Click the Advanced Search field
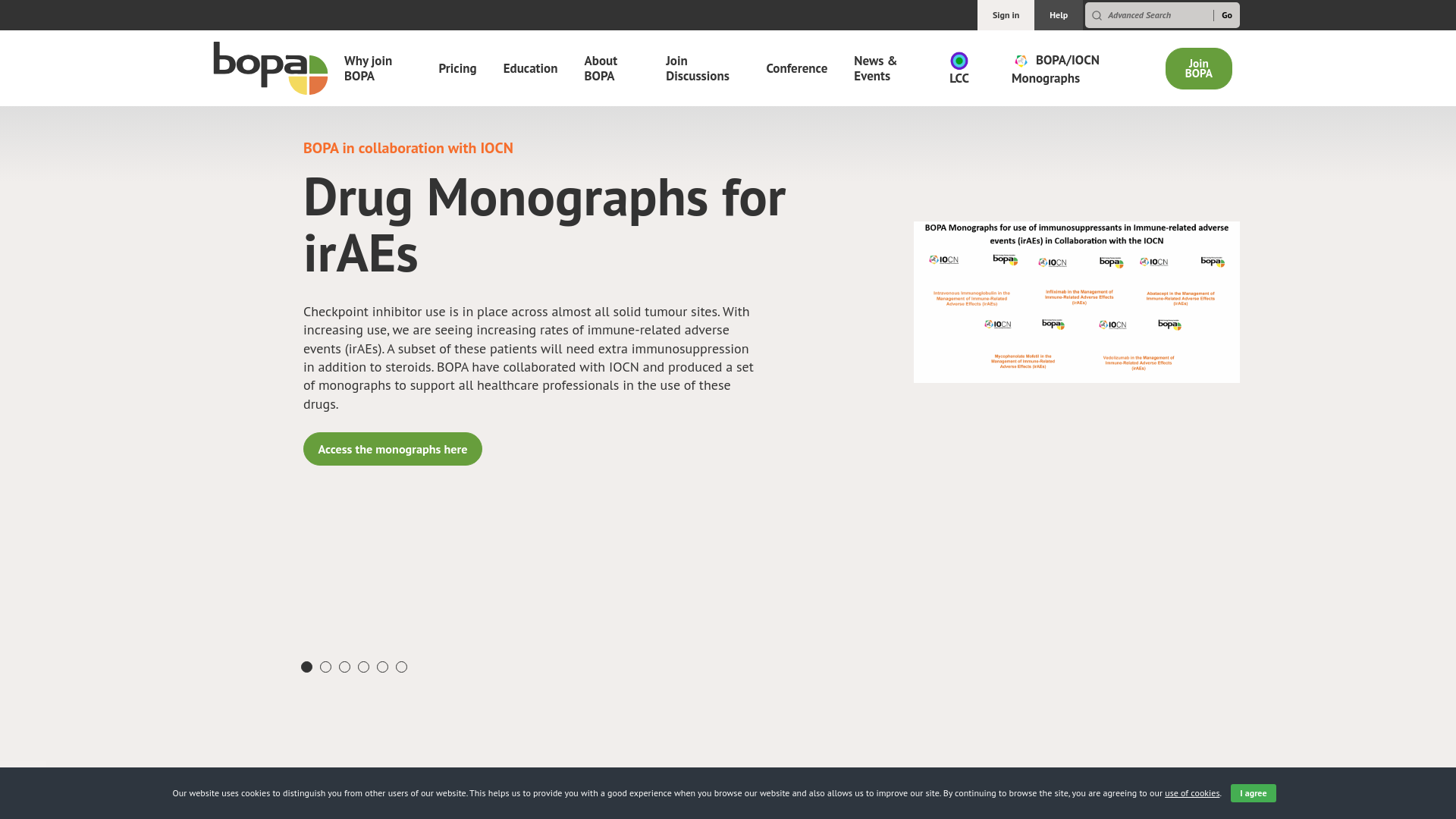Viewport: 1456px width, 819px height. tap(1159, 15)
